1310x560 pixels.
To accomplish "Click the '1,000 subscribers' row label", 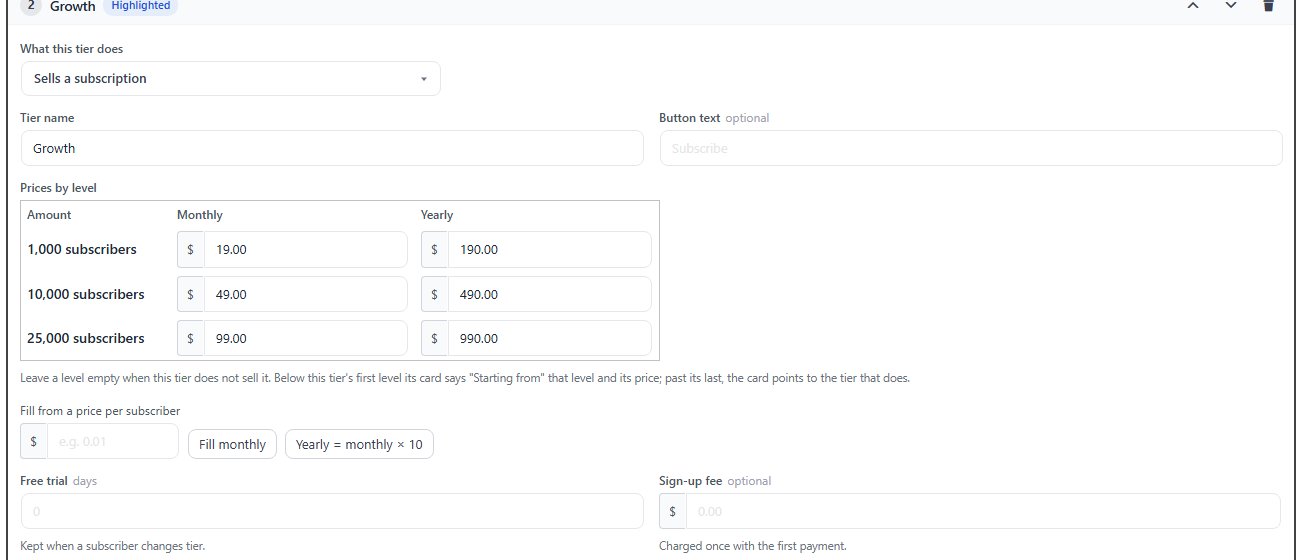I will click(x=82, y=250).
